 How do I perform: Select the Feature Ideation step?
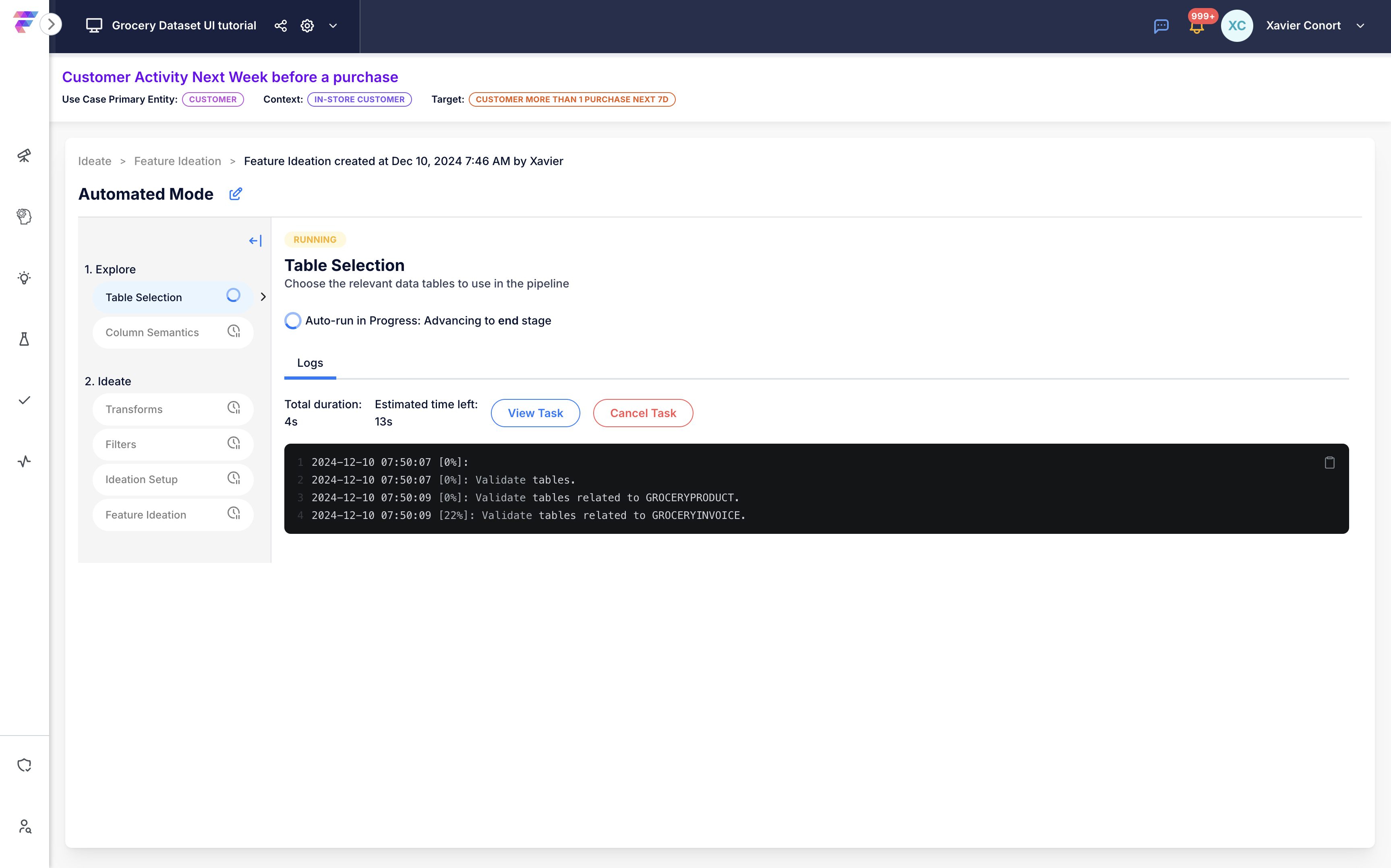(173, 515)
